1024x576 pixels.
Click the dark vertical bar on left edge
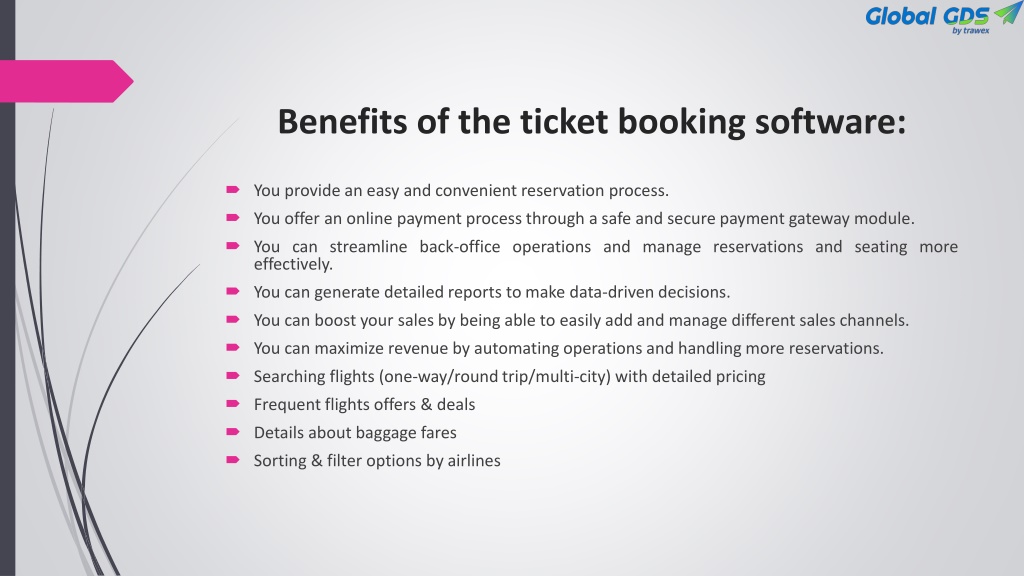[x=7, y=288]
